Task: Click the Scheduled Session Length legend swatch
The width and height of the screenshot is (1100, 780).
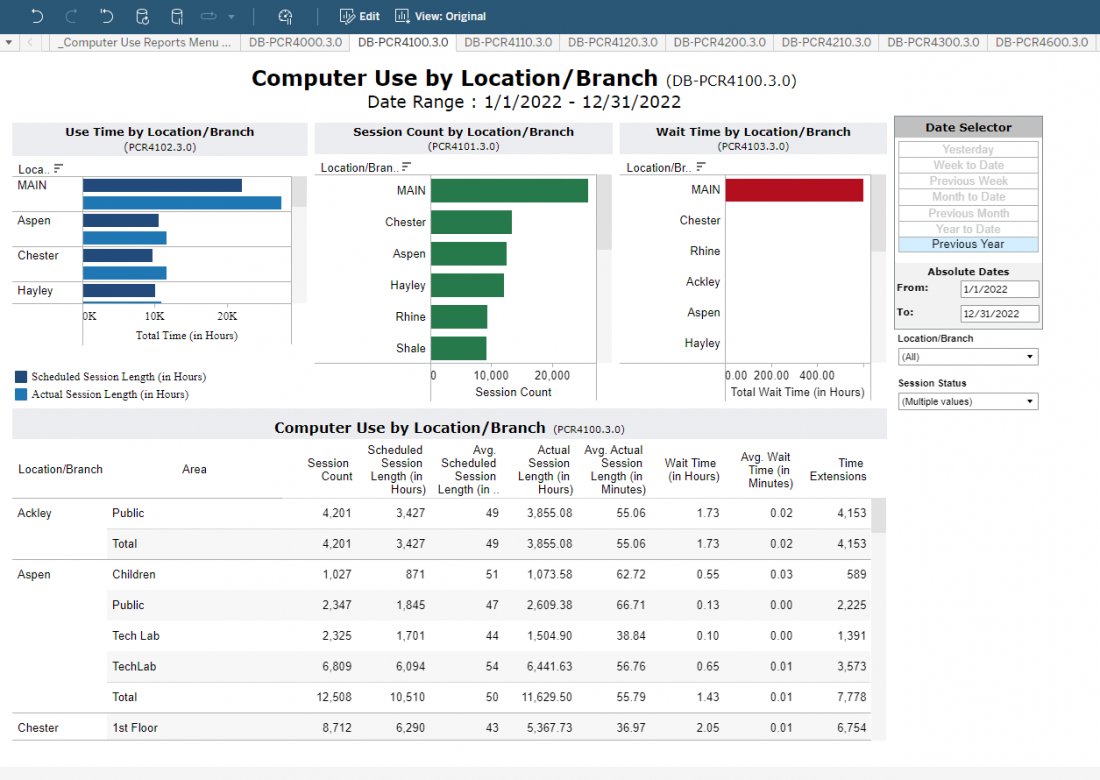Action: click(x=21, y=377)
